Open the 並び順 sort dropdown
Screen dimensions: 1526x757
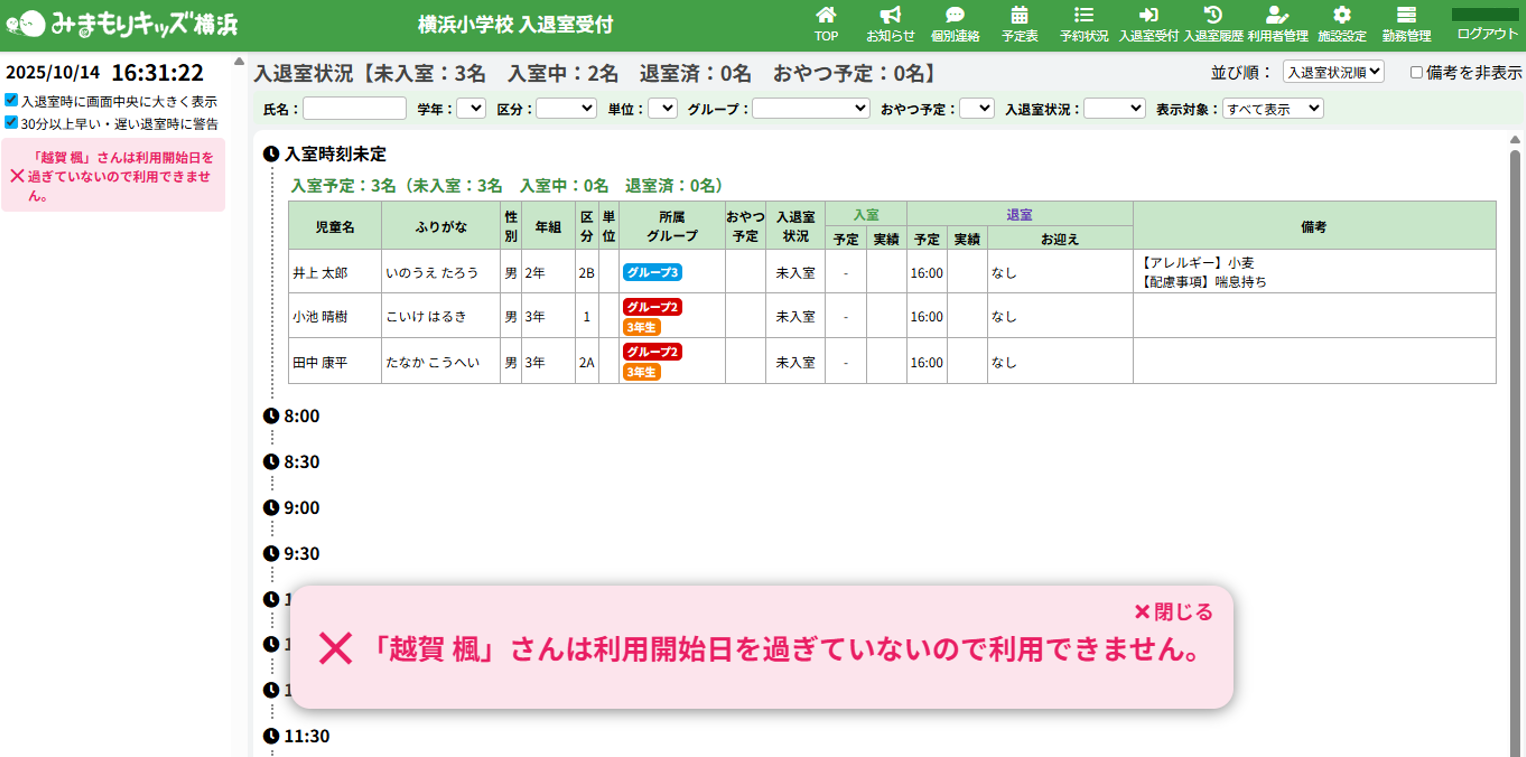tap(1333, 72)
